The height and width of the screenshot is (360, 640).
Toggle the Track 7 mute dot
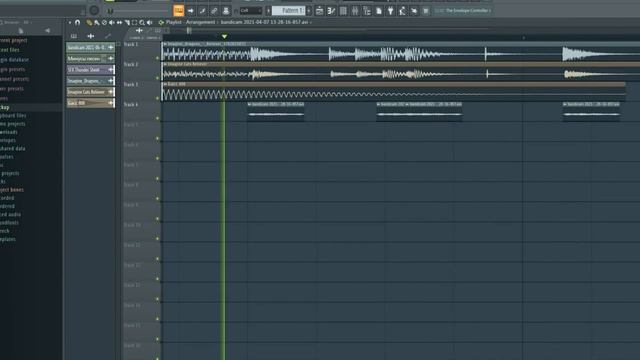tap(158, 178)
